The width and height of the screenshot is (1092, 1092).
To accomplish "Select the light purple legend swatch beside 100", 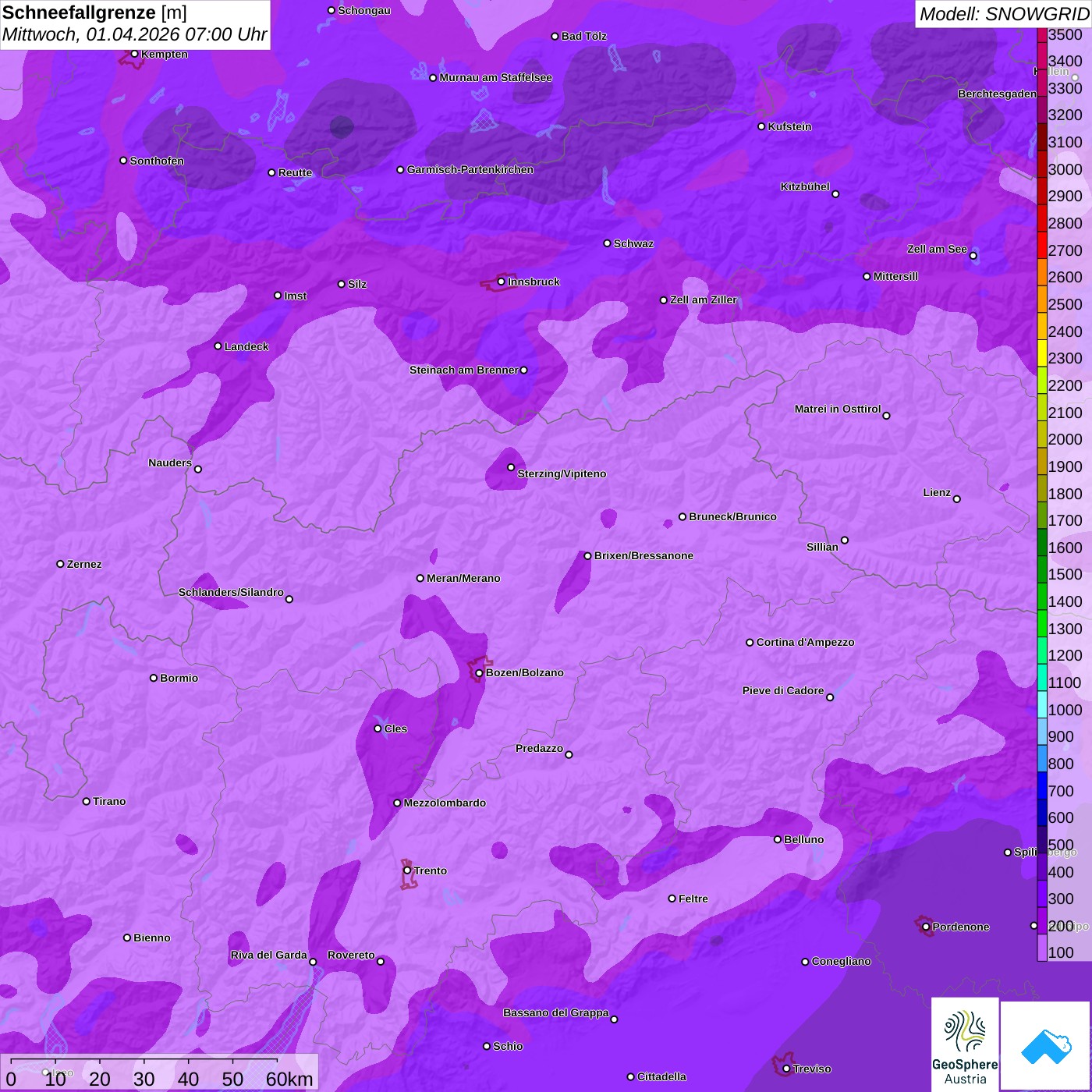I will 1041,948.
